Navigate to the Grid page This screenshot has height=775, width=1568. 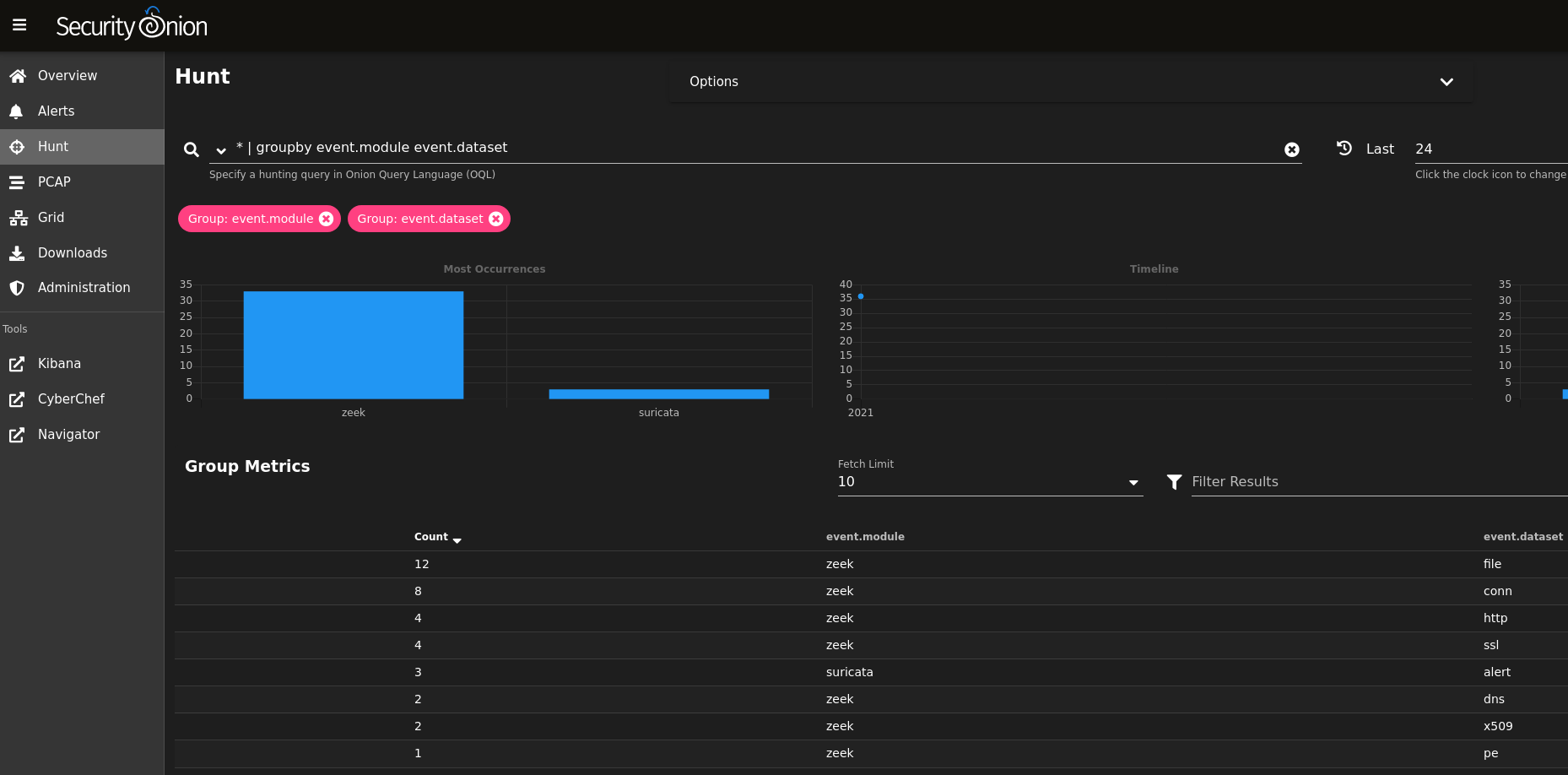click(82, 218)
